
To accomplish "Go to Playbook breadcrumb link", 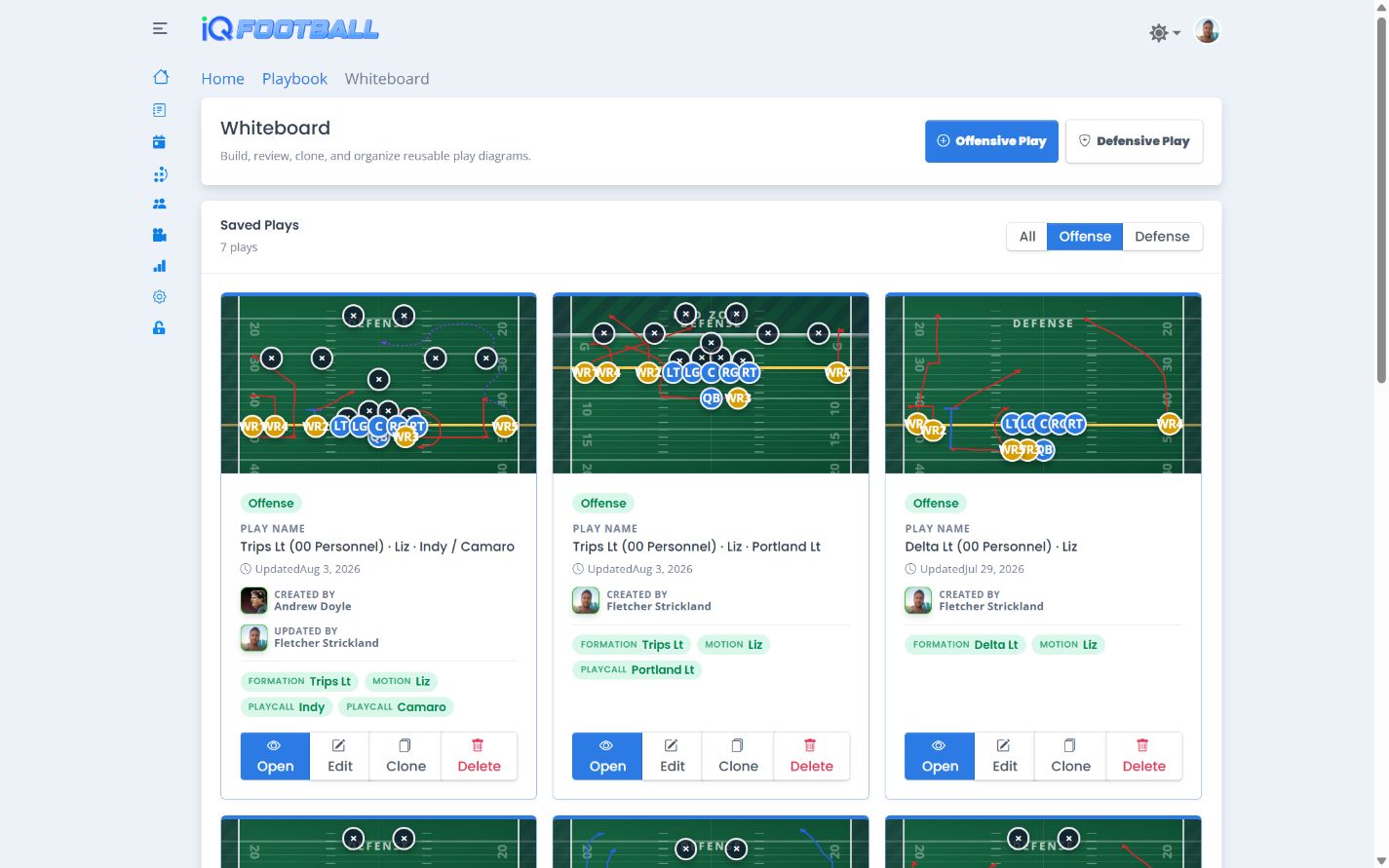I will (x=294, y=79).
